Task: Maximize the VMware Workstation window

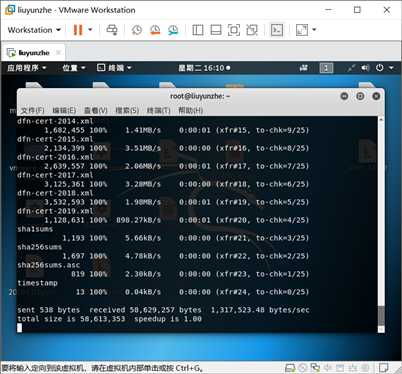Action: pos(357,10)
